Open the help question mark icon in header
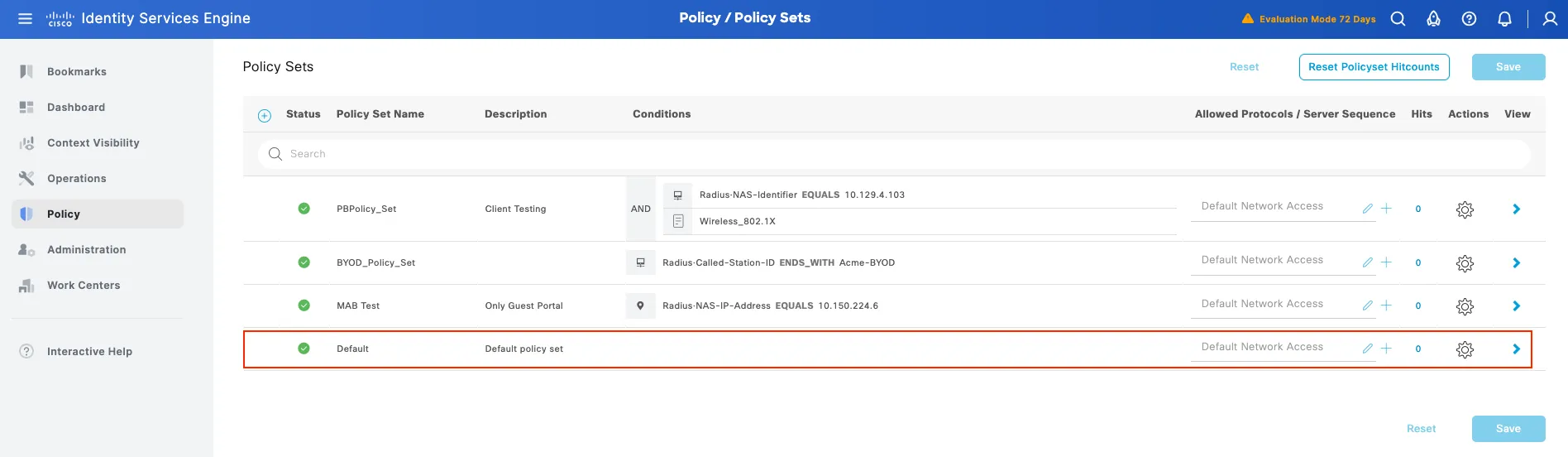1568x457 pixels. pos(1469,18)
